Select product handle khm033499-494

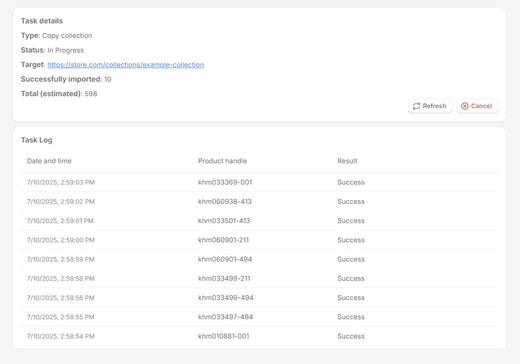coord(226,298)
